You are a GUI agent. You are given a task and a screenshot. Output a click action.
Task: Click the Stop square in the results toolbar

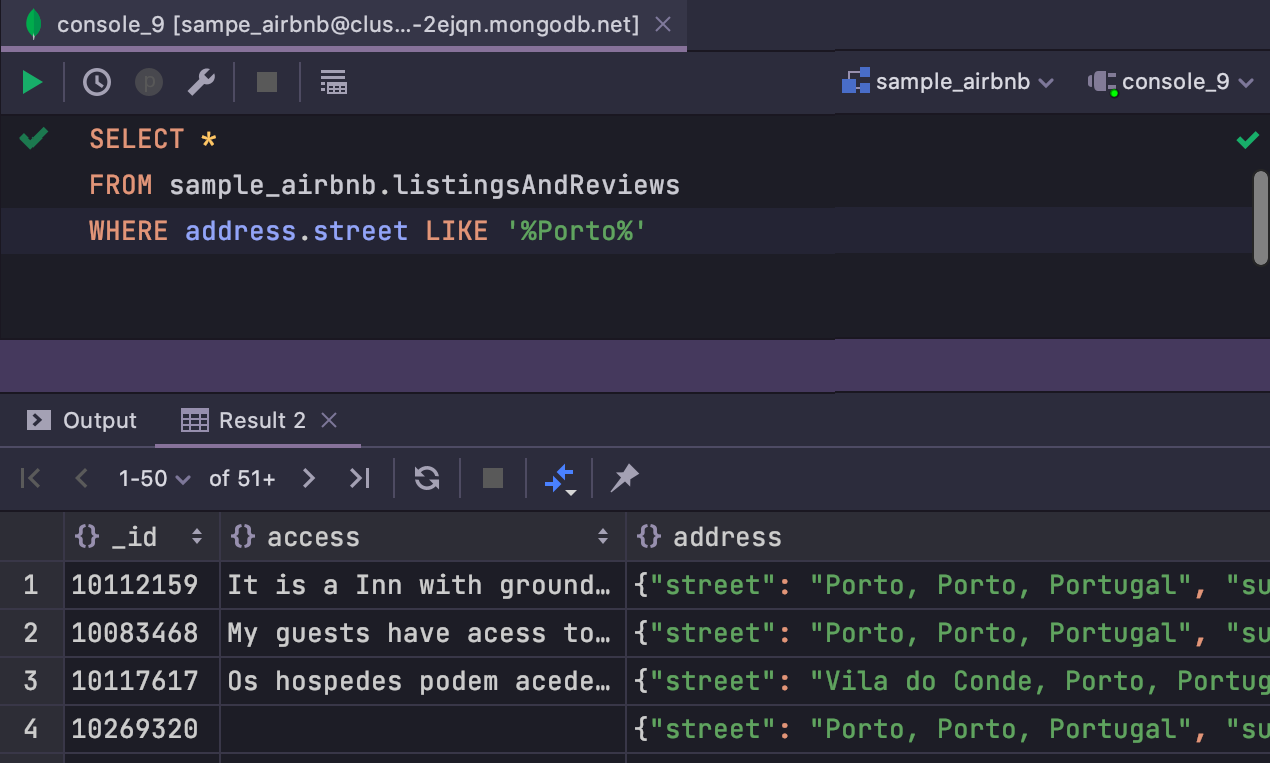[x=493, y=479]
